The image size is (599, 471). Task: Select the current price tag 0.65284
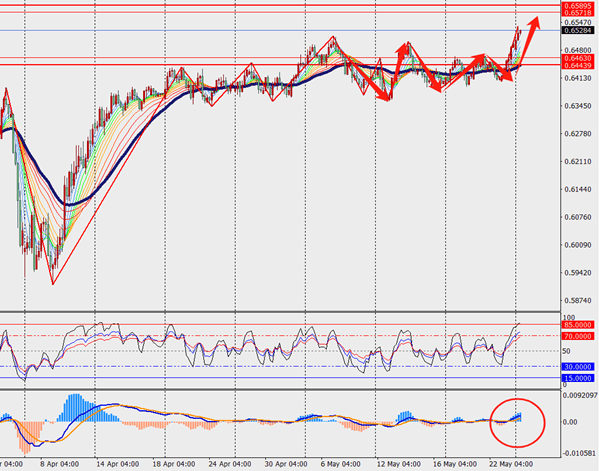[x=577, y=31]
